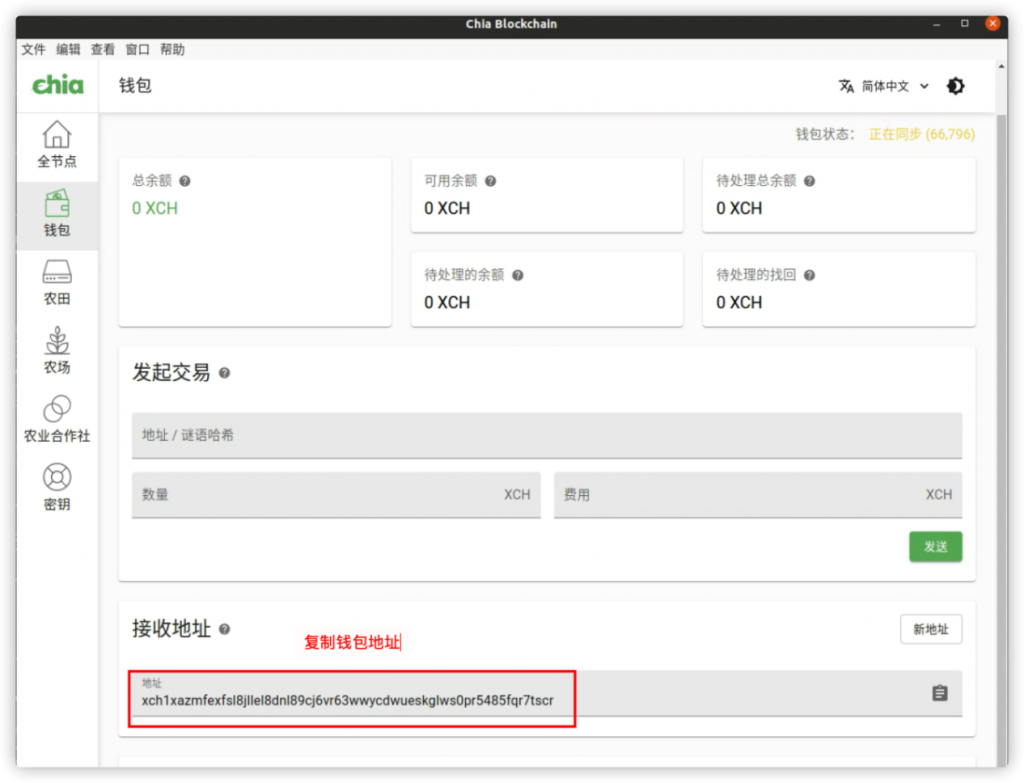Click help icon next to 总余额
1024x783 pixels.
(184, 181)
